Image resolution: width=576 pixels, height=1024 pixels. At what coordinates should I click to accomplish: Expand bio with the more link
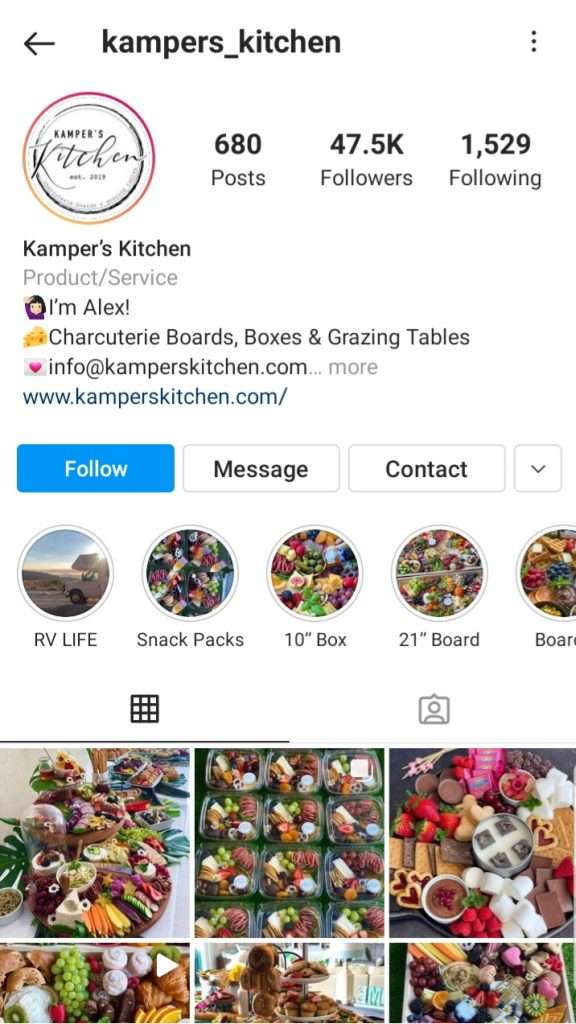tap(353, 367)
